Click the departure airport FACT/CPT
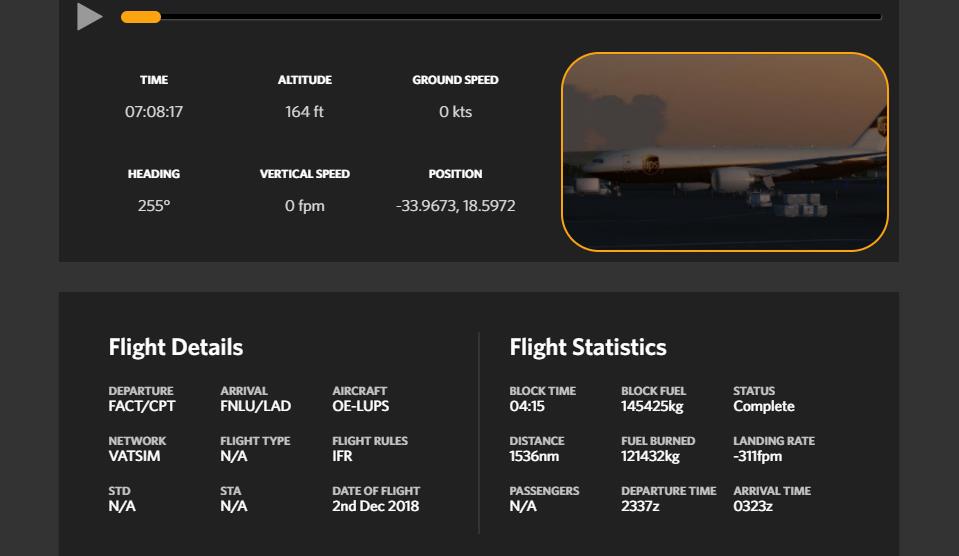The height and width of the screenshot is (556, 959). (x=142, y=406)
